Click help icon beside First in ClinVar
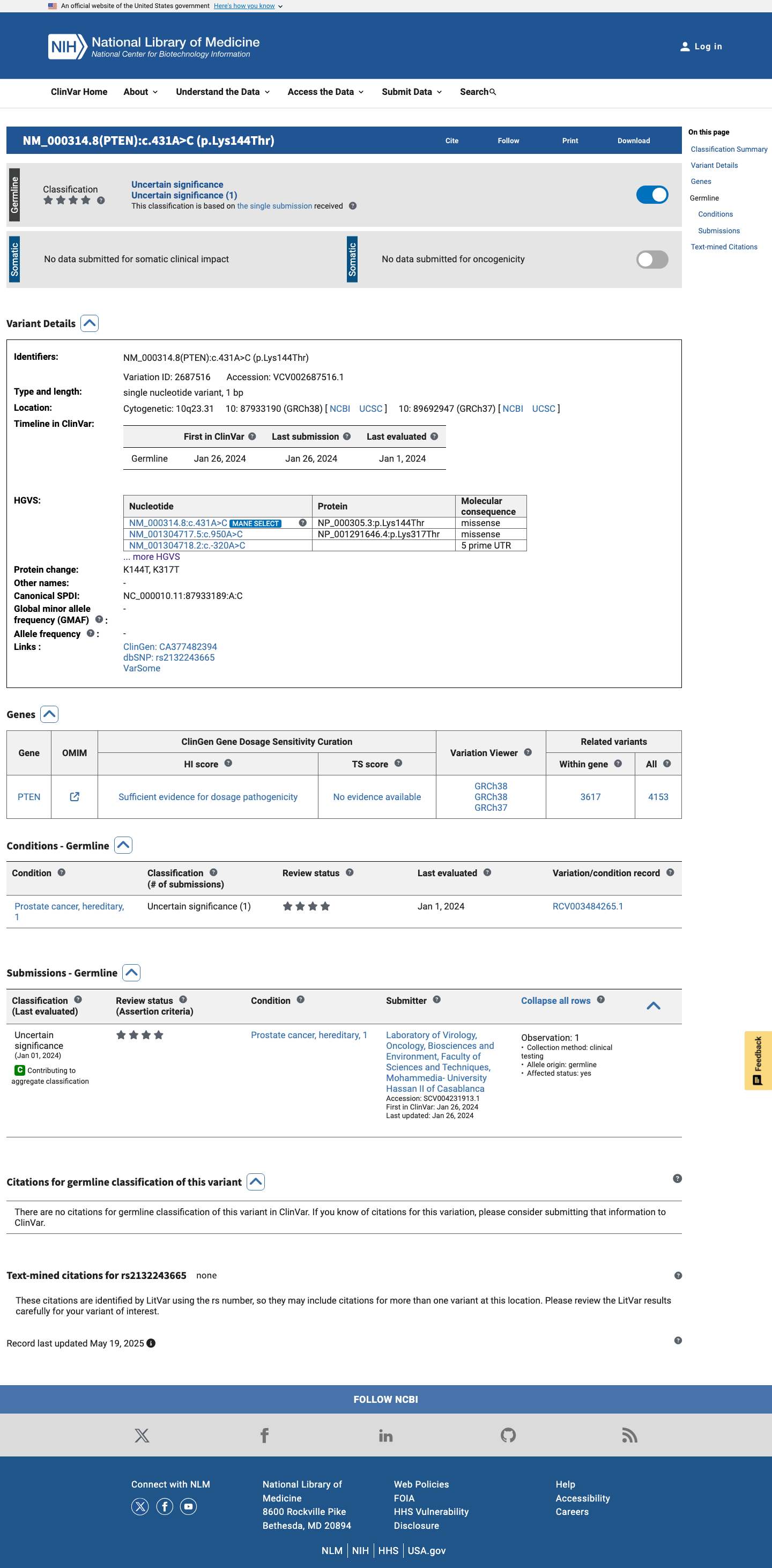Image resolution: width=772 pixels, height=1568 pixels. (252, 437)
